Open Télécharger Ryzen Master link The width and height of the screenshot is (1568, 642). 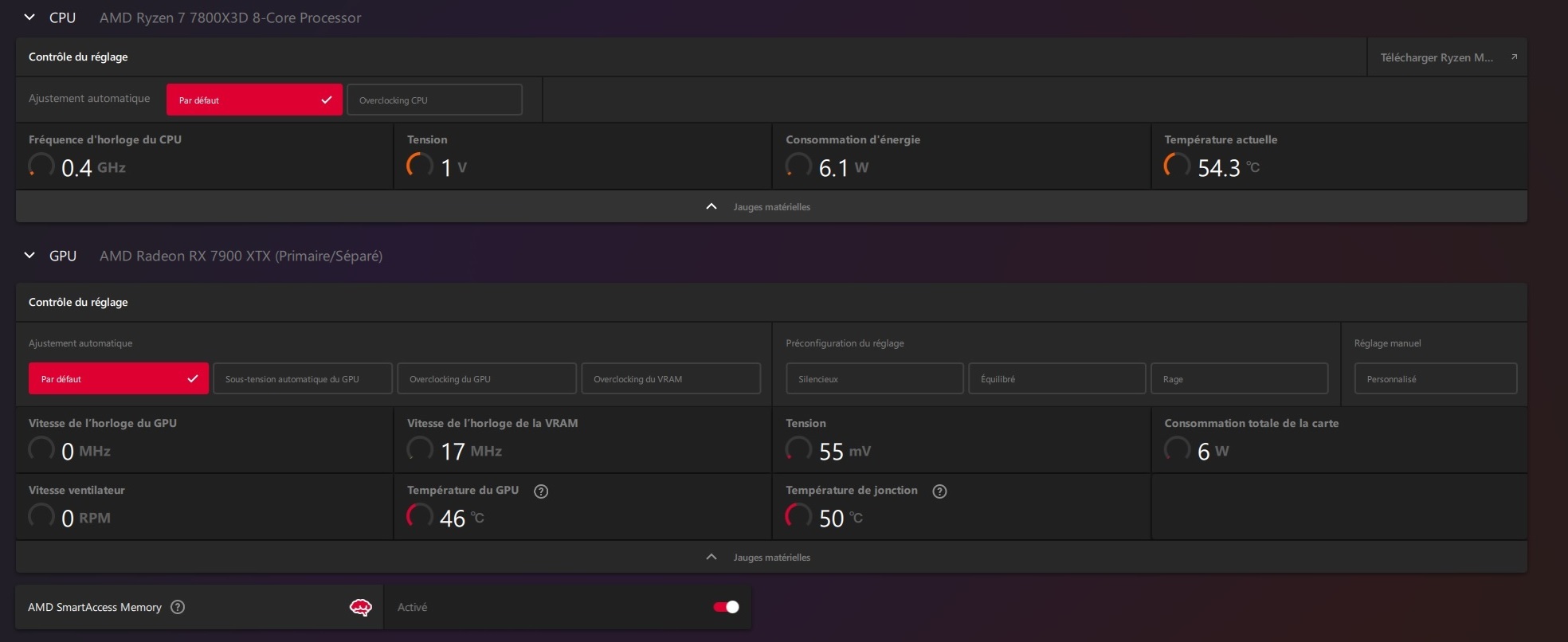[x=1447, y=57]
